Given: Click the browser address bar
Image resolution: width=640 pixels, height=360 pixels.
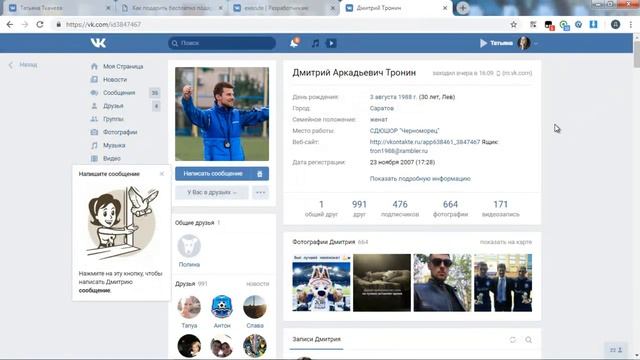Looking at the screenshot, I should 282,24.
